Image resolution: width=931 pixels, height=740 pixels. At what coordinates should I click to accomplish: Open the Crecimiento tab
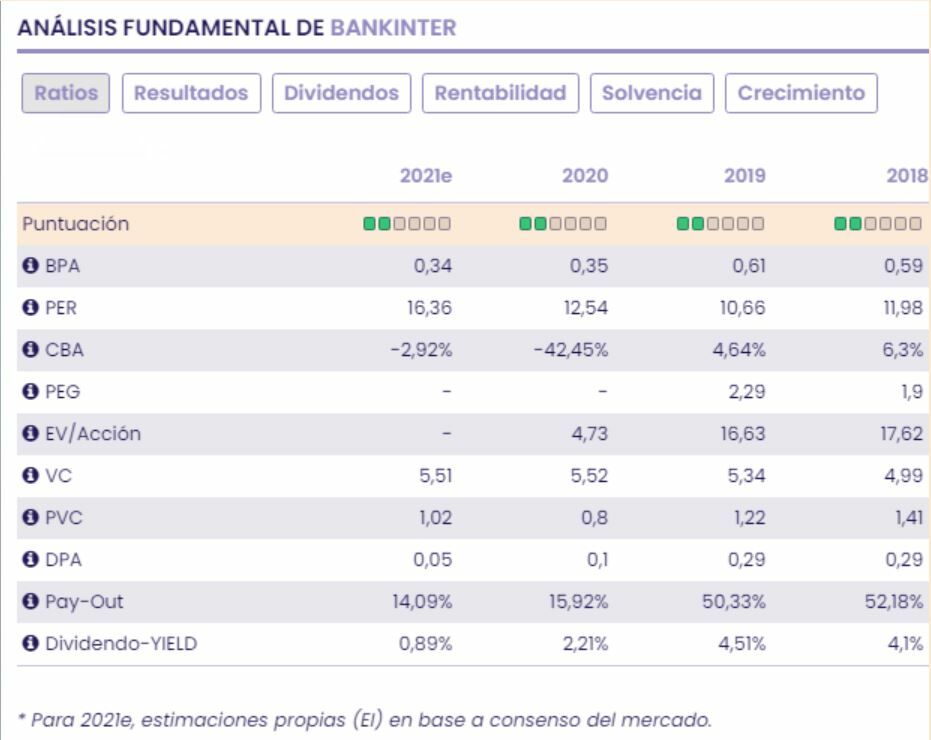pos(801,93)
